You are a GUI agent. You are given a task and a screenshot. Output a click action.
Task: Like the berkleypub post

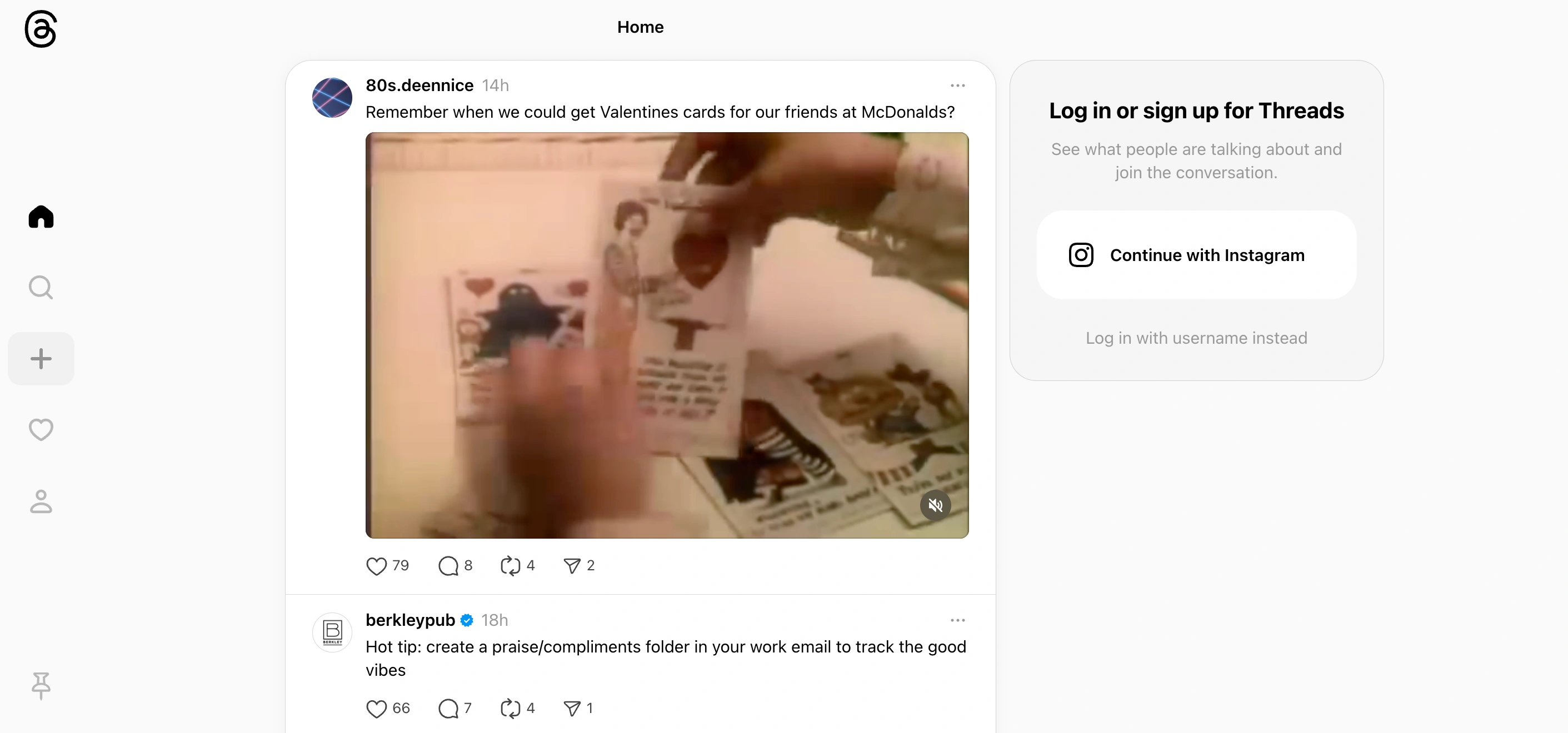click(x=376, y=709)
